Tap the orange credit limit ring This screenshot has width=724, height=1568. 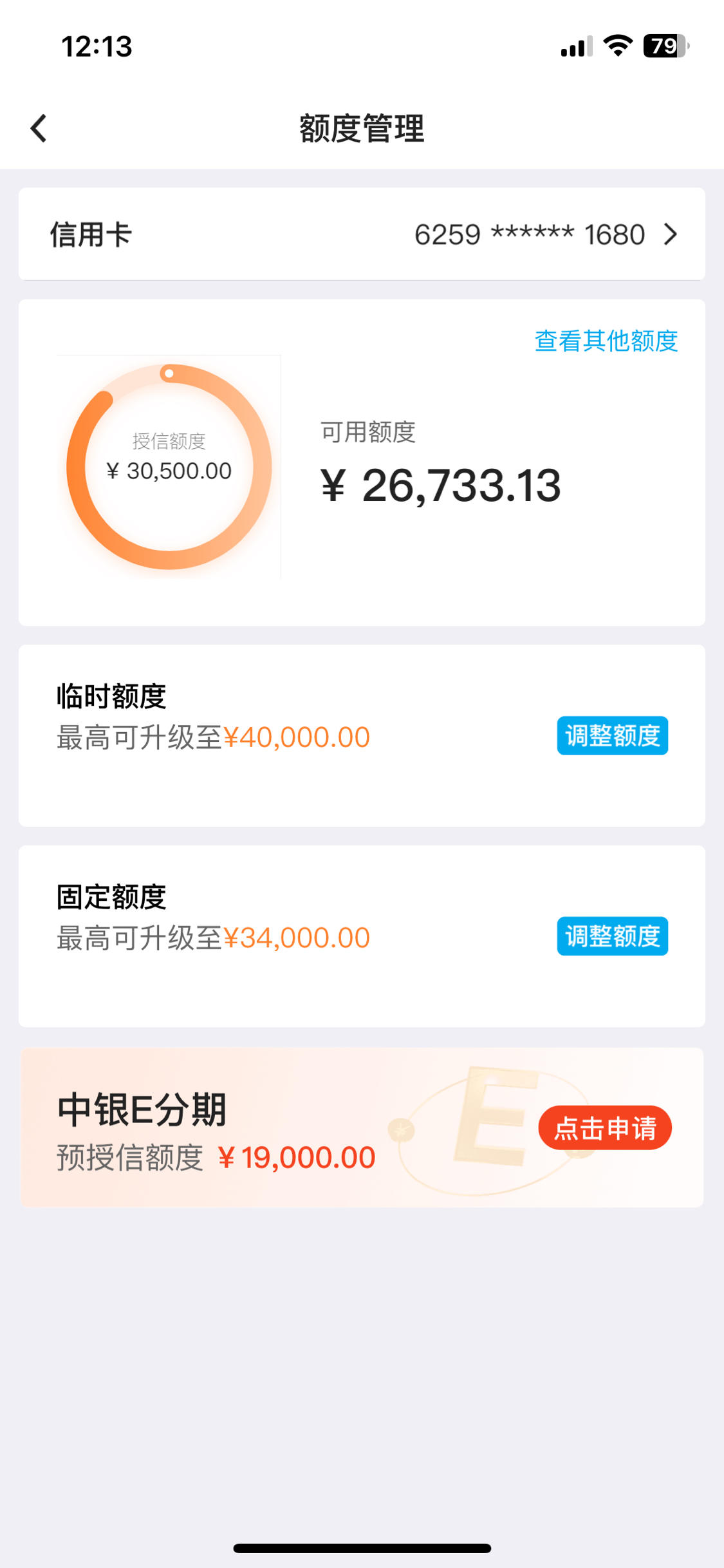[169, 467]
